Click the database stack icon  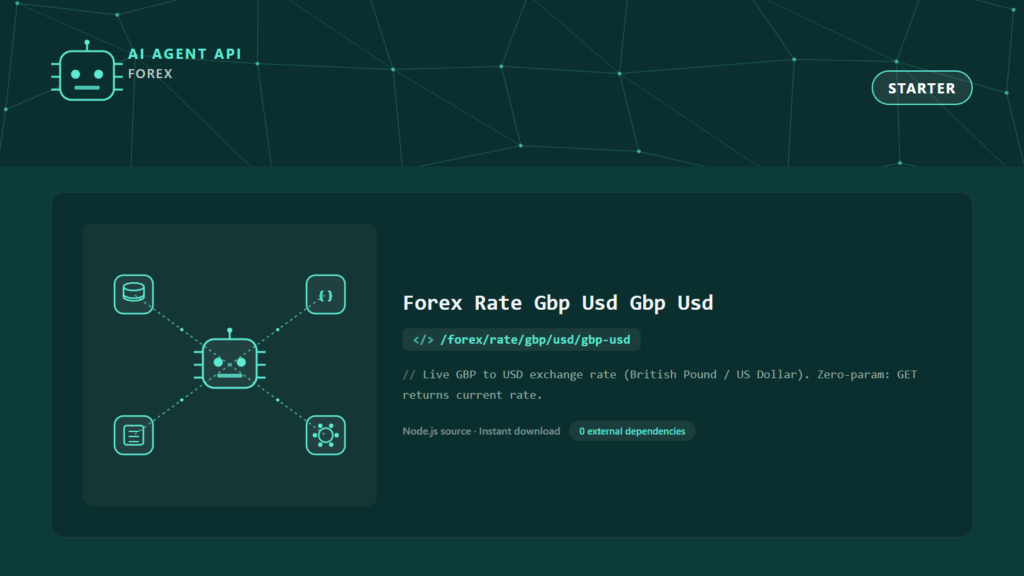coord(134,295)
